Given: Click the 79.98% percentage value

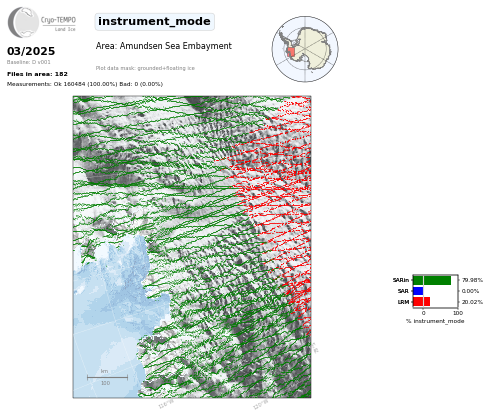Looking at the screenshot, I should 472,280.
